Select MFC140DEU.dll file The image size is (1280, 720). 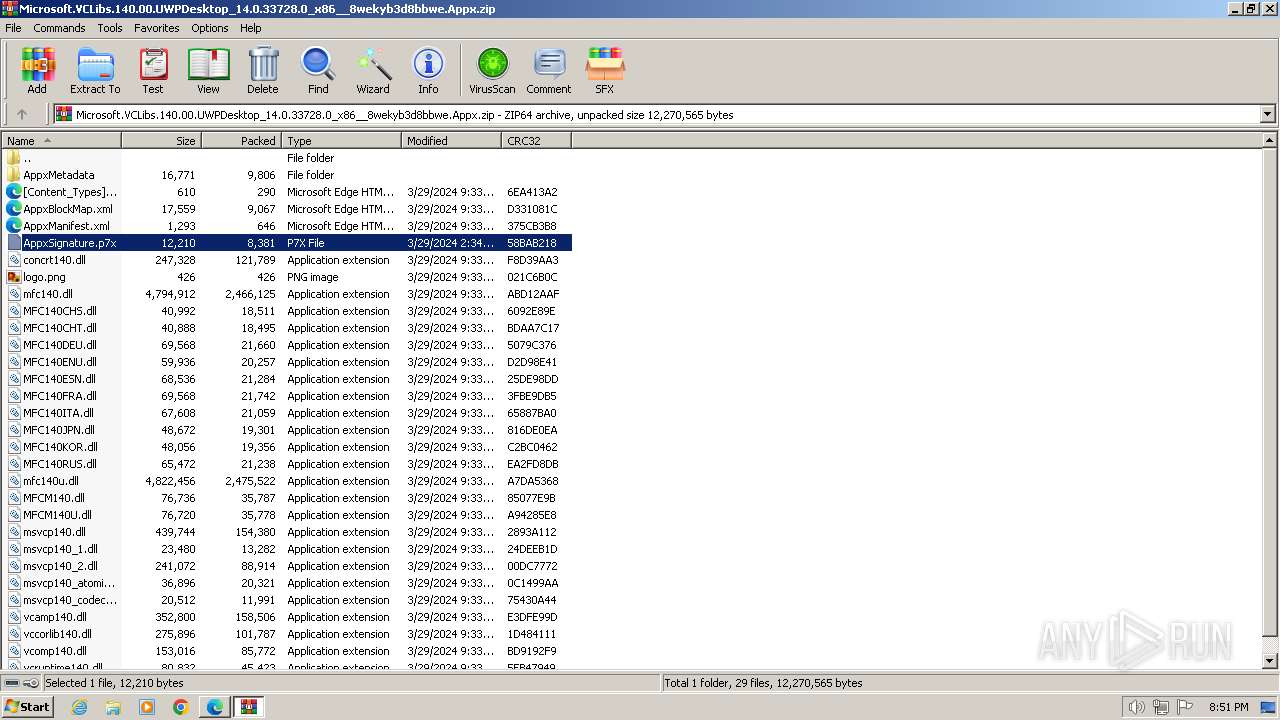click(287, 345)
